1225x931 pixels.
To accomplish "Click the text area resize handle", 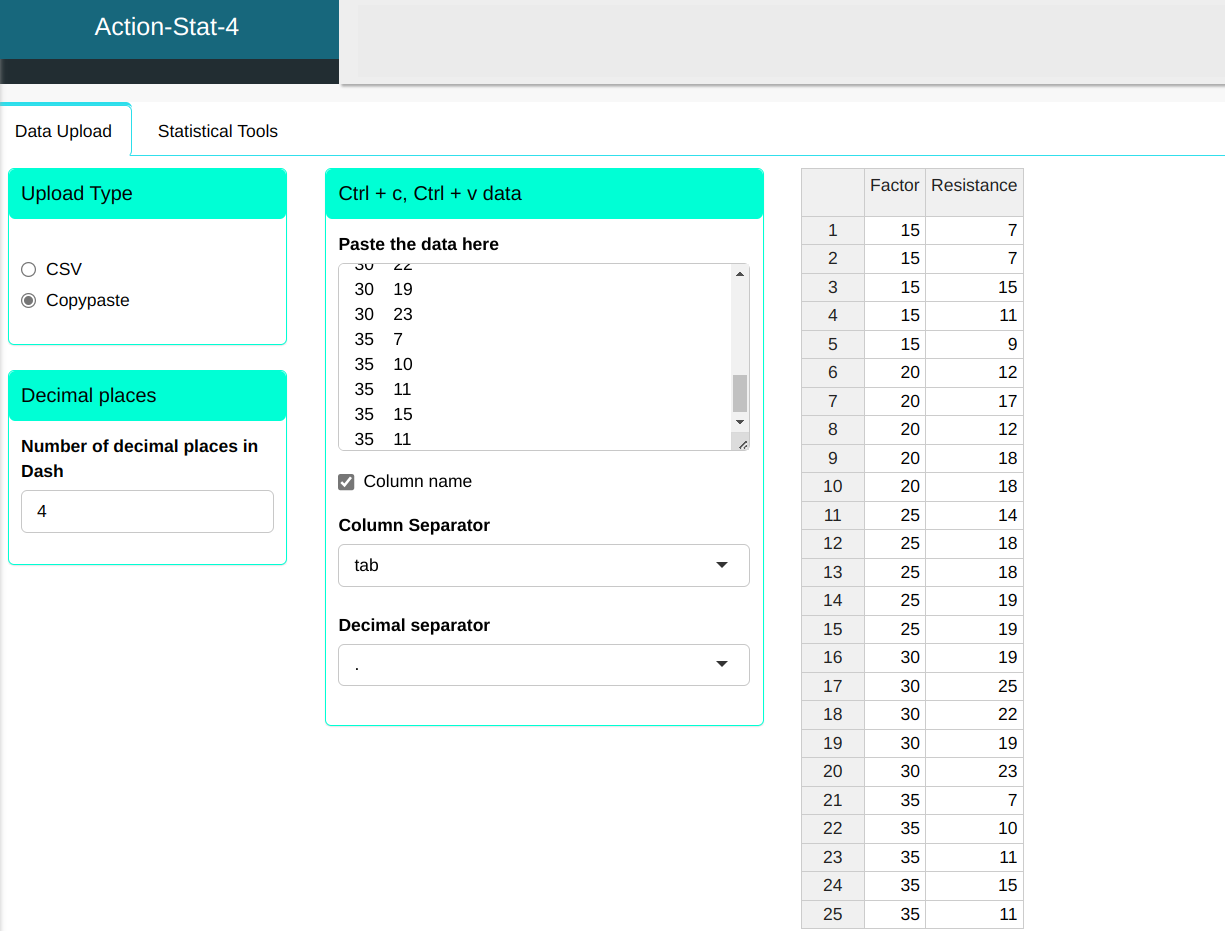I will coord(743,444).
